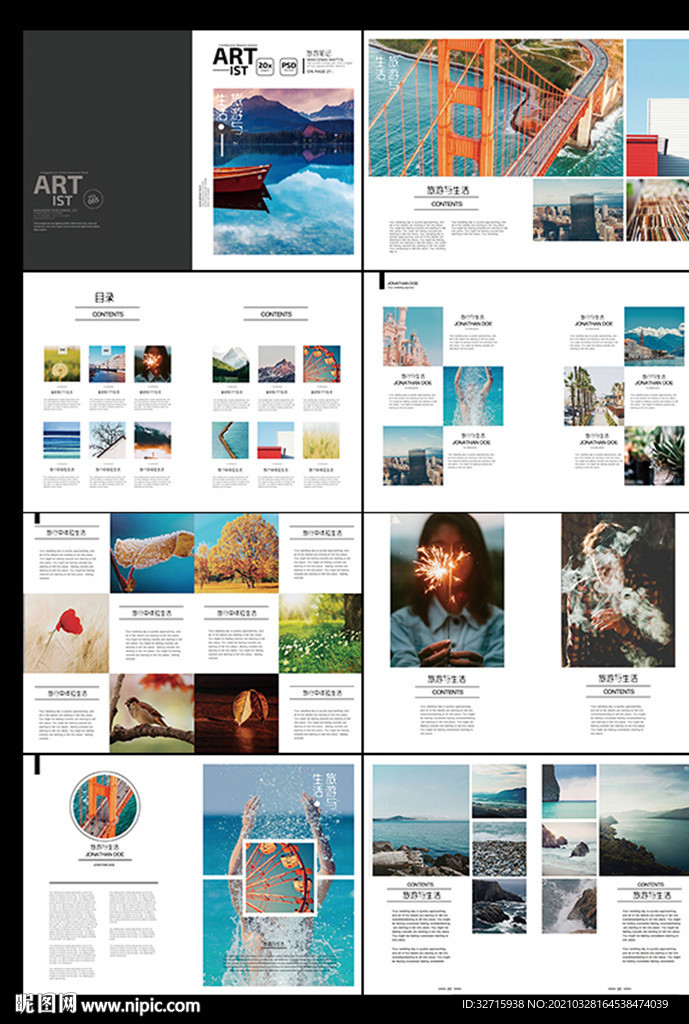689x1024 pixels.
Task: Select the small ferris wheel thumbnail in the contents grid
Action: [x=321, y=364]
